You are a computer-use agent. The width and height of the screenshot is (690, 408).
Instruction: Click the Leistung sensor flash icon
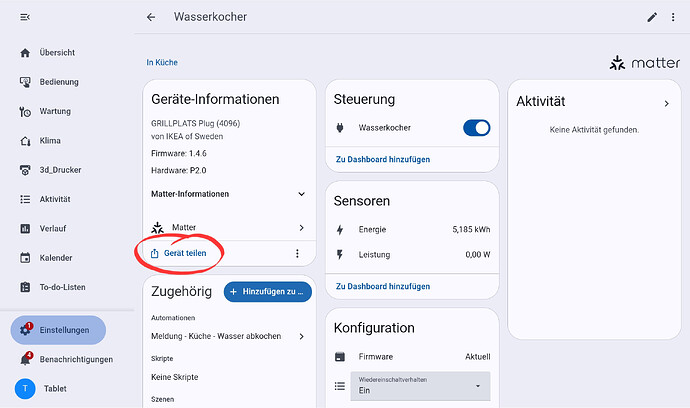340,255
